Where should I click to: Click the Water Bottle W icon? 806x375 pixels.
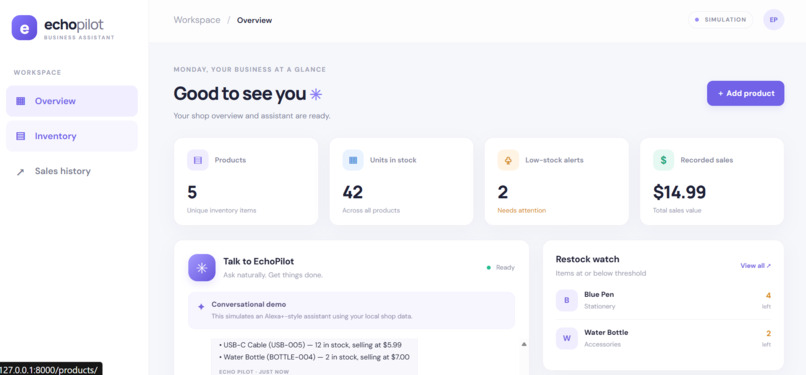(567, 339)
